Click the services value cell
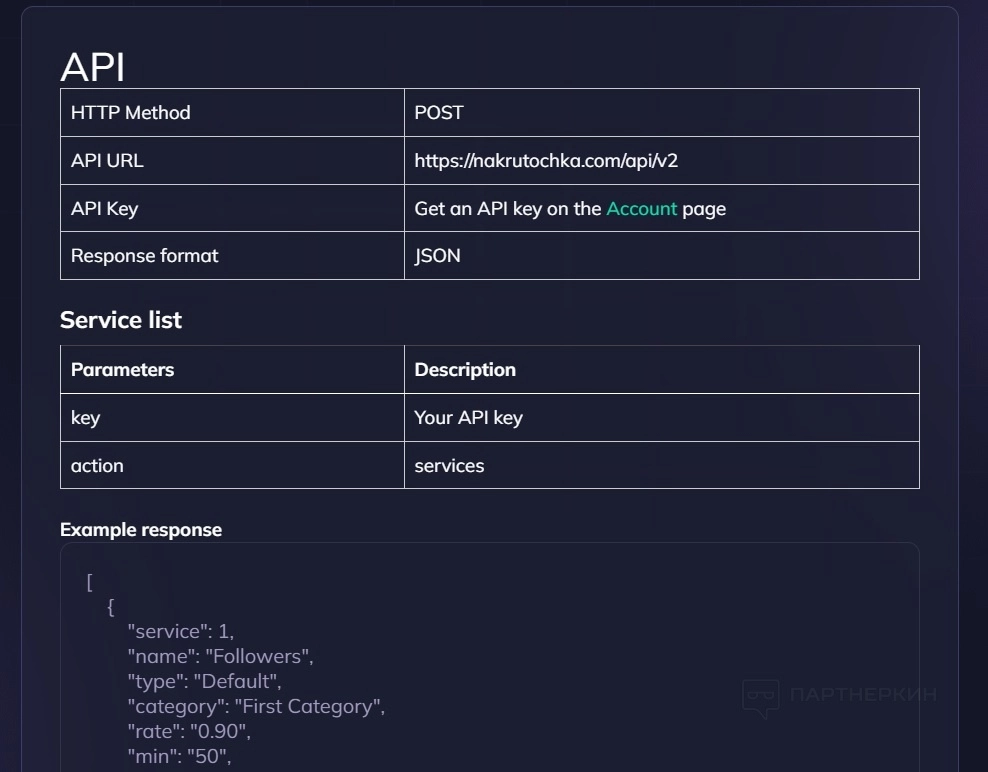This screenshot has height=772, width=988. 449,466
